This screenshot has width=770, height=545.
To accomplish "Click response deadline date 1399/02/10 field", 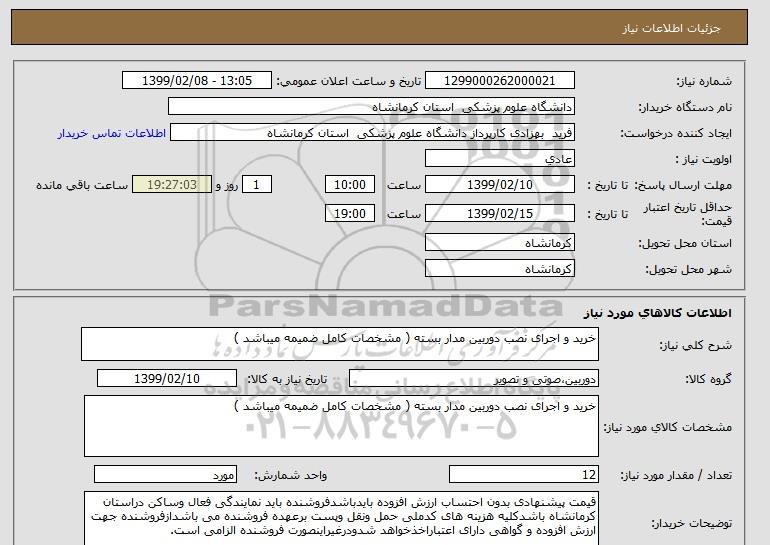I will [499, 185].
